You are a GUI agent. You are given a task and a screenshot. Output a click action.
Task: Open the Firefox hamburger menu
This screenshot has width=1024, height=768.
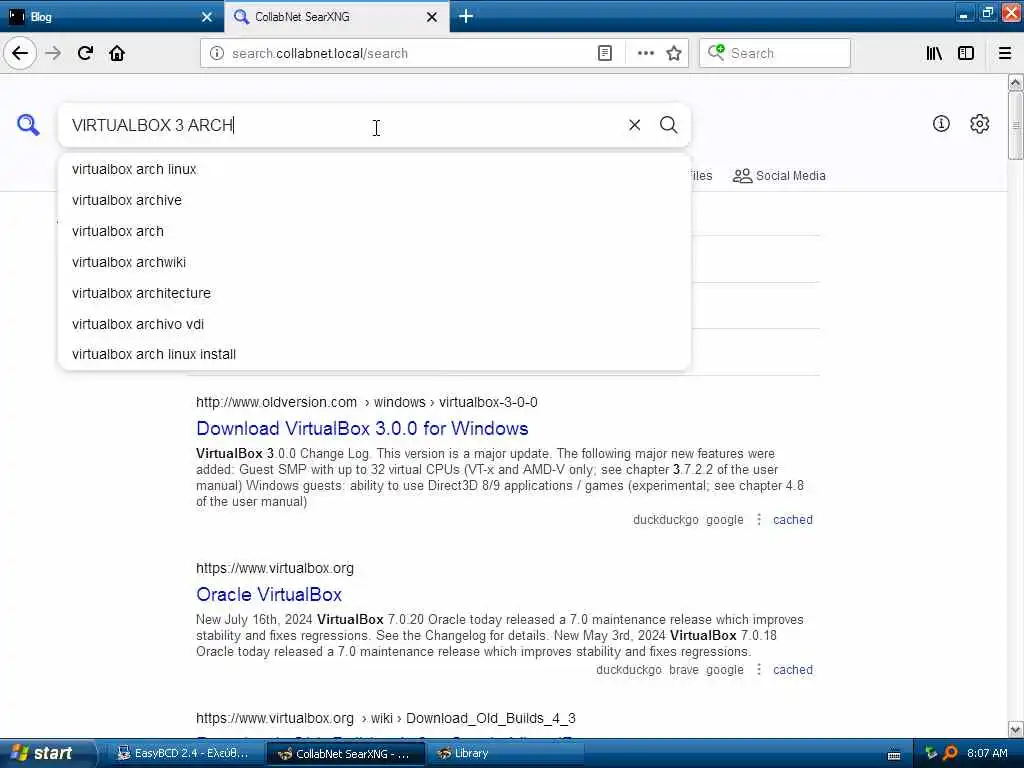pos(1005,53)
